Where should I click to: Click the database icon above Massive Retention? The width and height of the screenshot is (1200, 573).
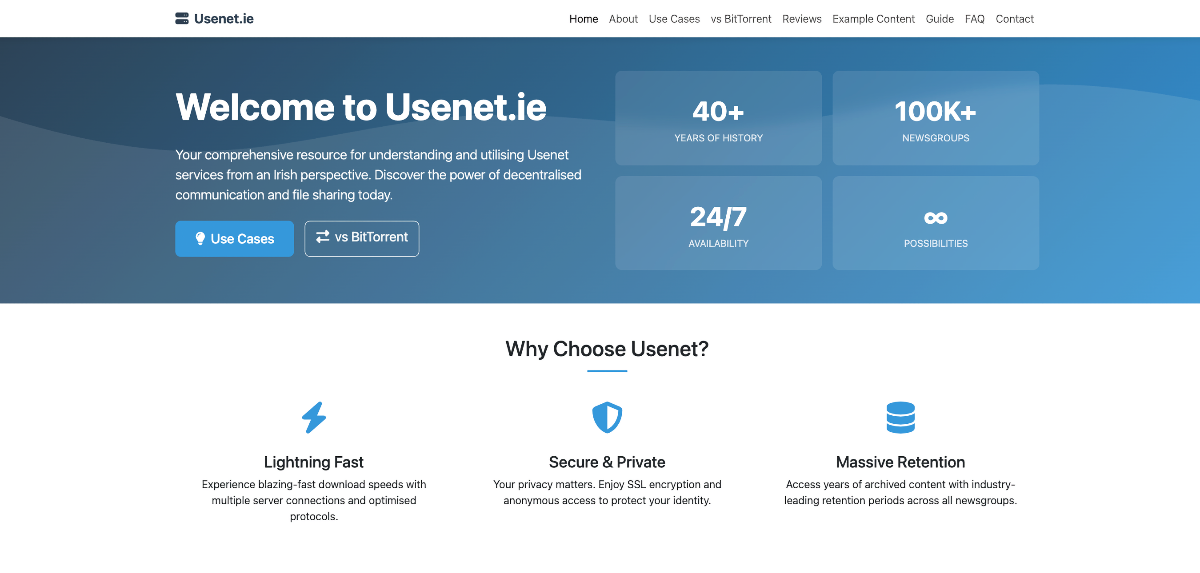[x=901, y=417]
